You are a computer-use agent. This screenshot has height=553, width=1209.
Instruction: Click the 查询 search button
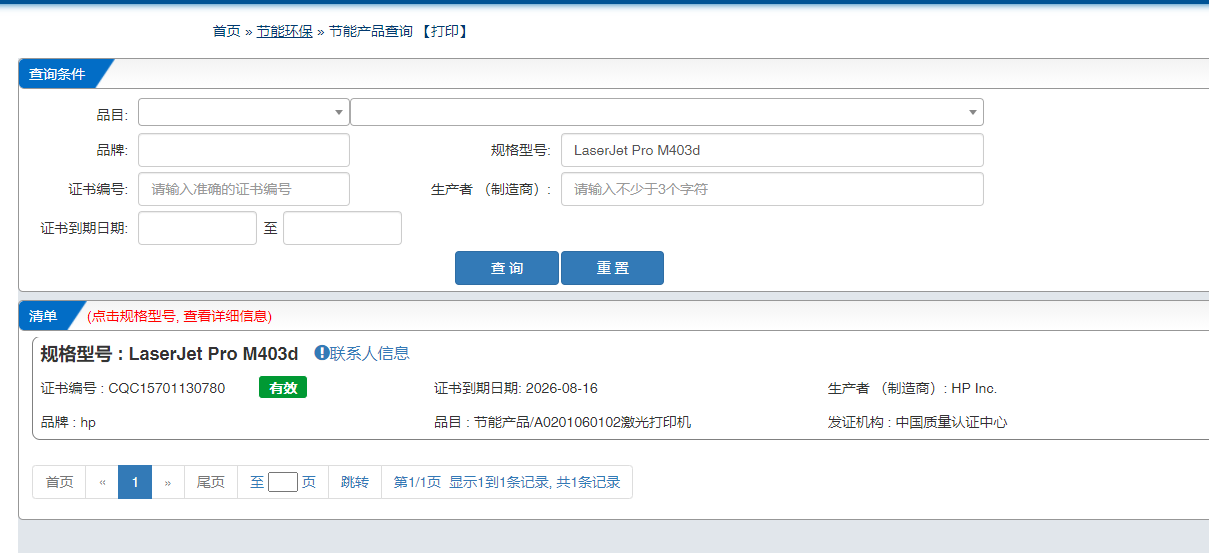point(507,268)
